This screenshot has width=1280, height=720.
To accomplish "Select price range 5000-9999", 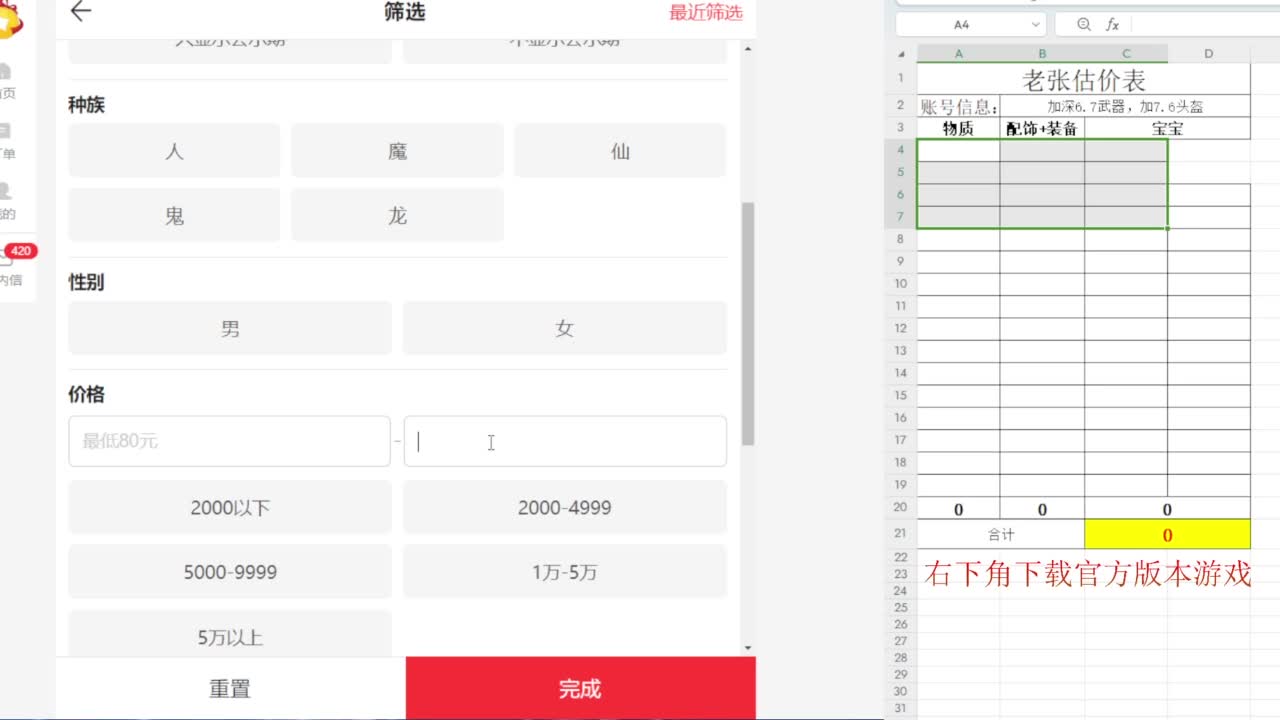I will click(230, 572).
